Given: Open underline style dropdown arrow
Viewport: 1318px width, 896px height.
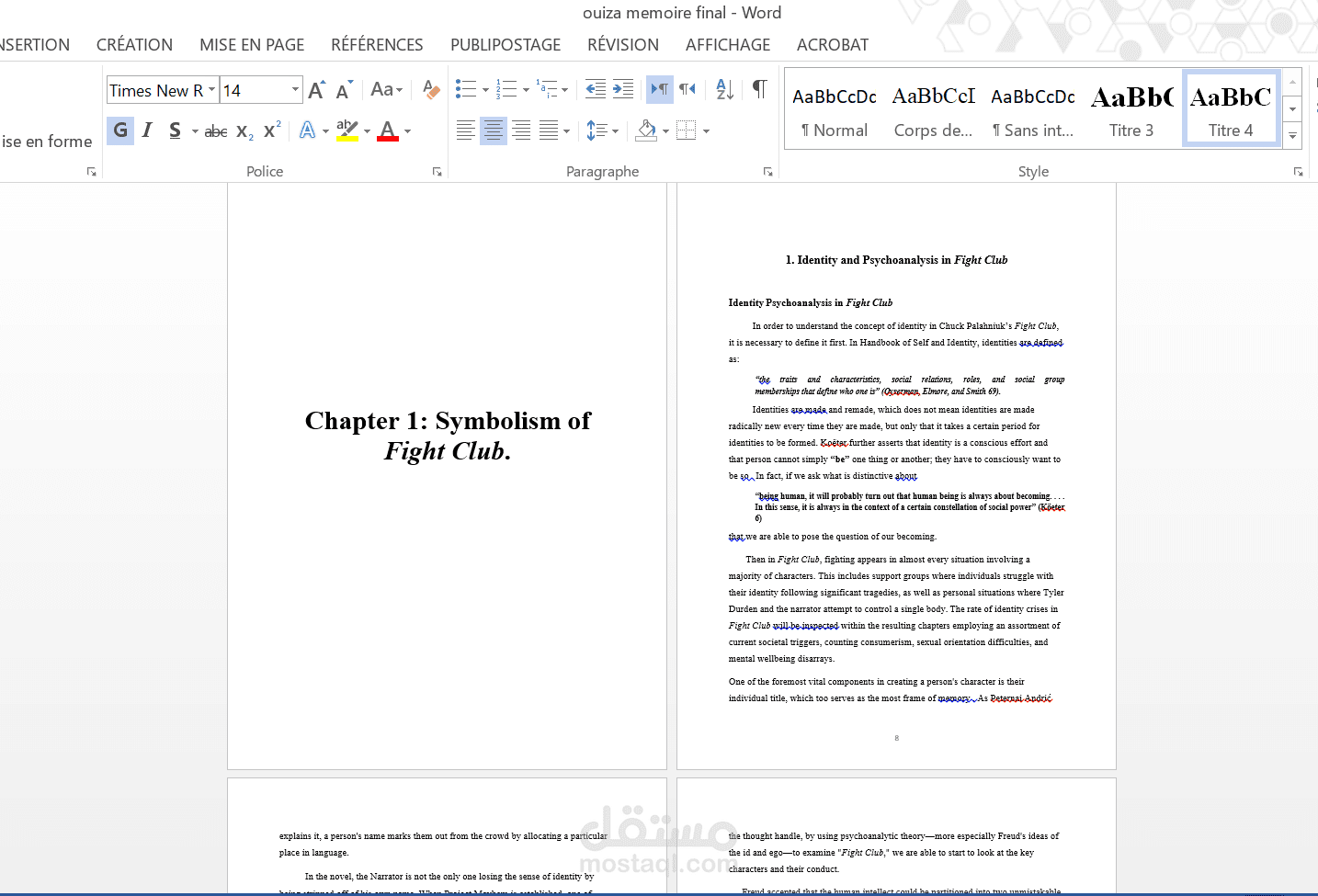Looking at the screenshot, I should [x=195, y=131].
